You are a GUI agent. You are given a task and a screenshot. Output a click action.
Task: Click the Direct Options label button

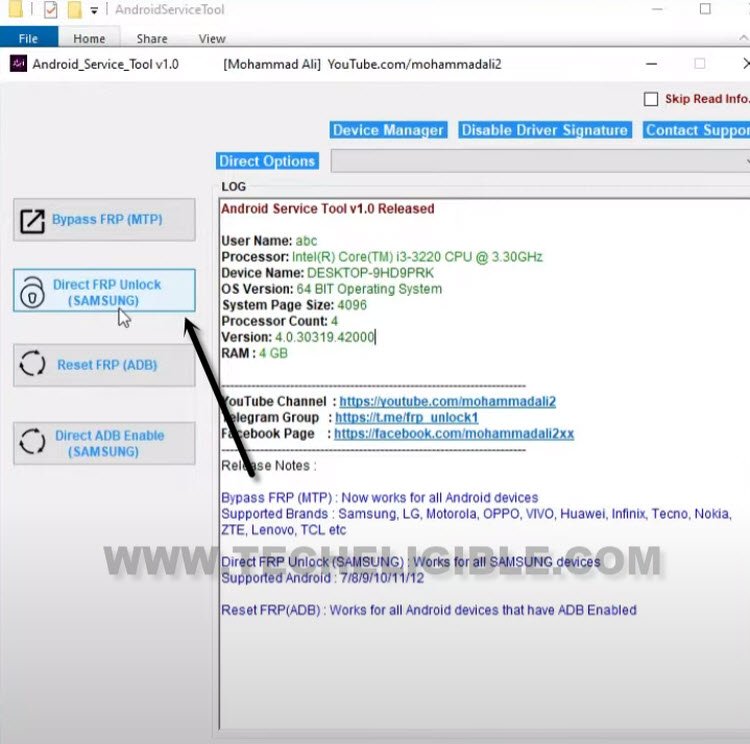pos(267,161)
